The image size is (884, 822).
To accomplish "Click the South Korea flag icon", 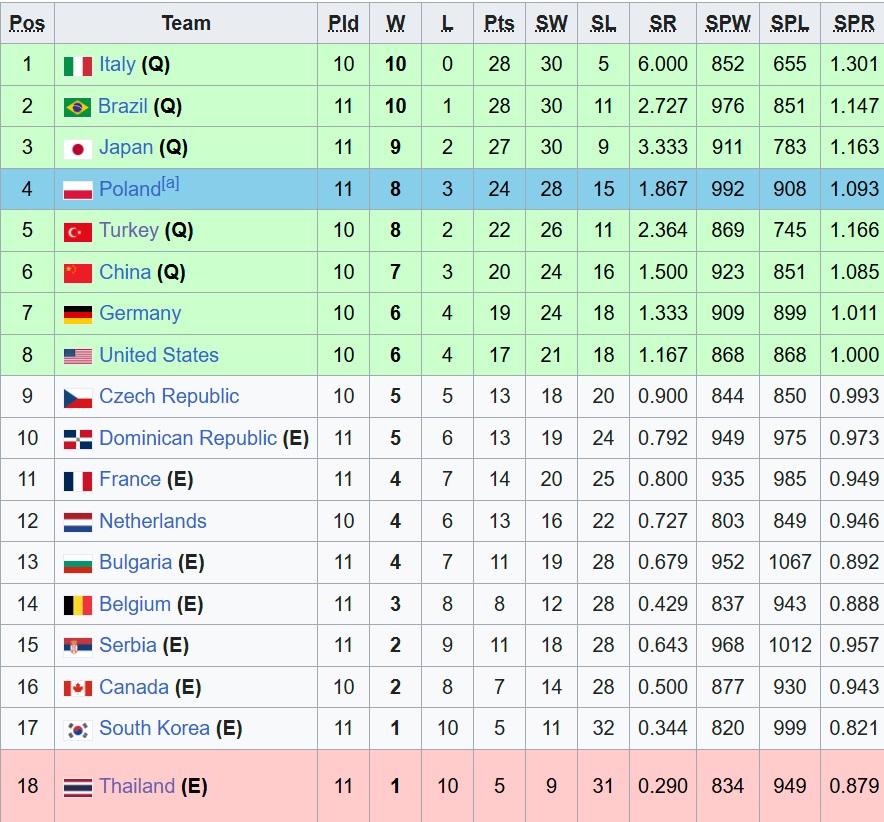I will point(77,729).
